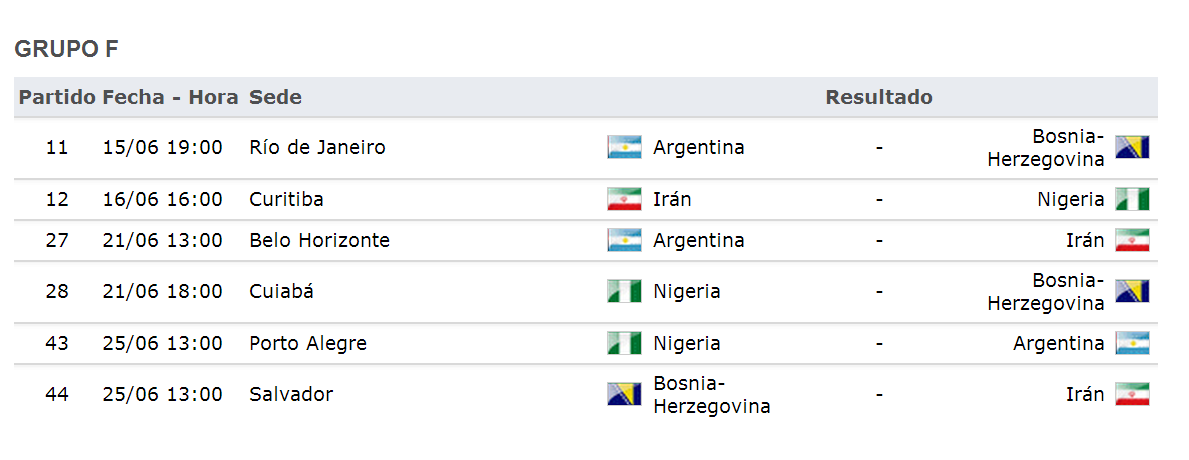Click Irán flag in match 44 row

coord(1132,394)
